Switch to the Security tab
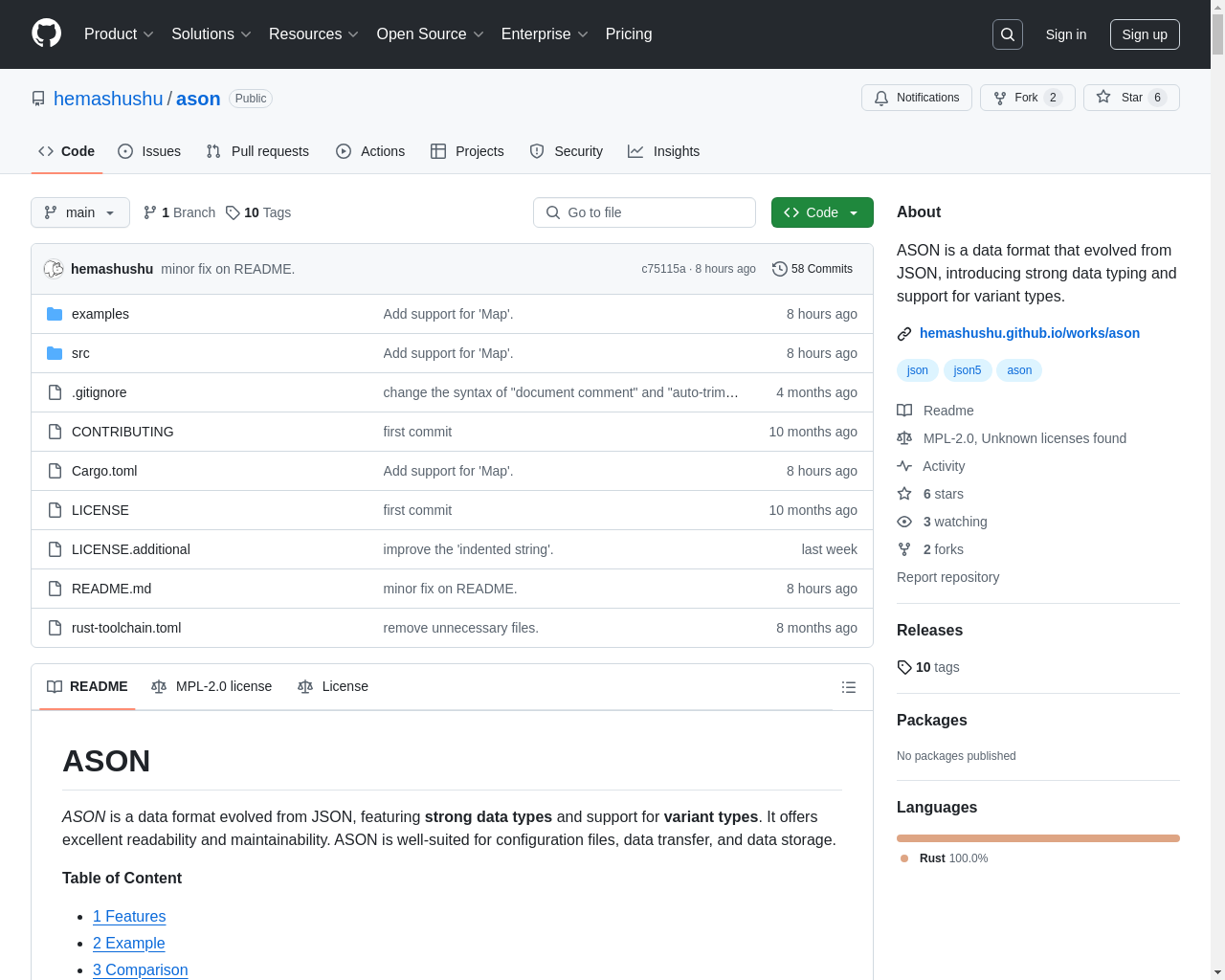The image size is (1225, 980). (567, 151)
